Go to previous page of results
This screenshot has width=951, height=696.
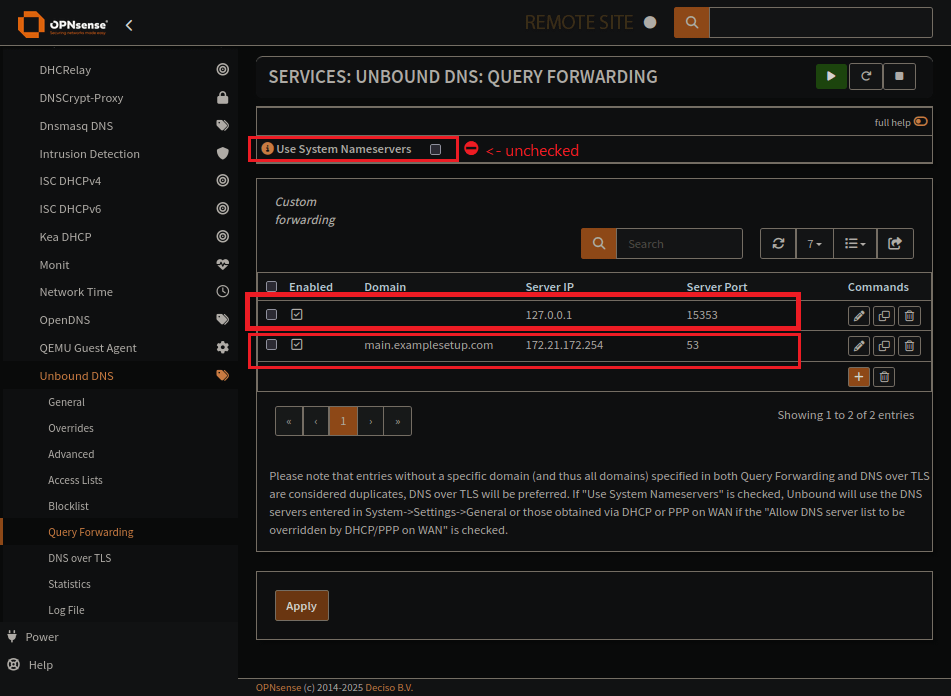(x=316, y=421)
